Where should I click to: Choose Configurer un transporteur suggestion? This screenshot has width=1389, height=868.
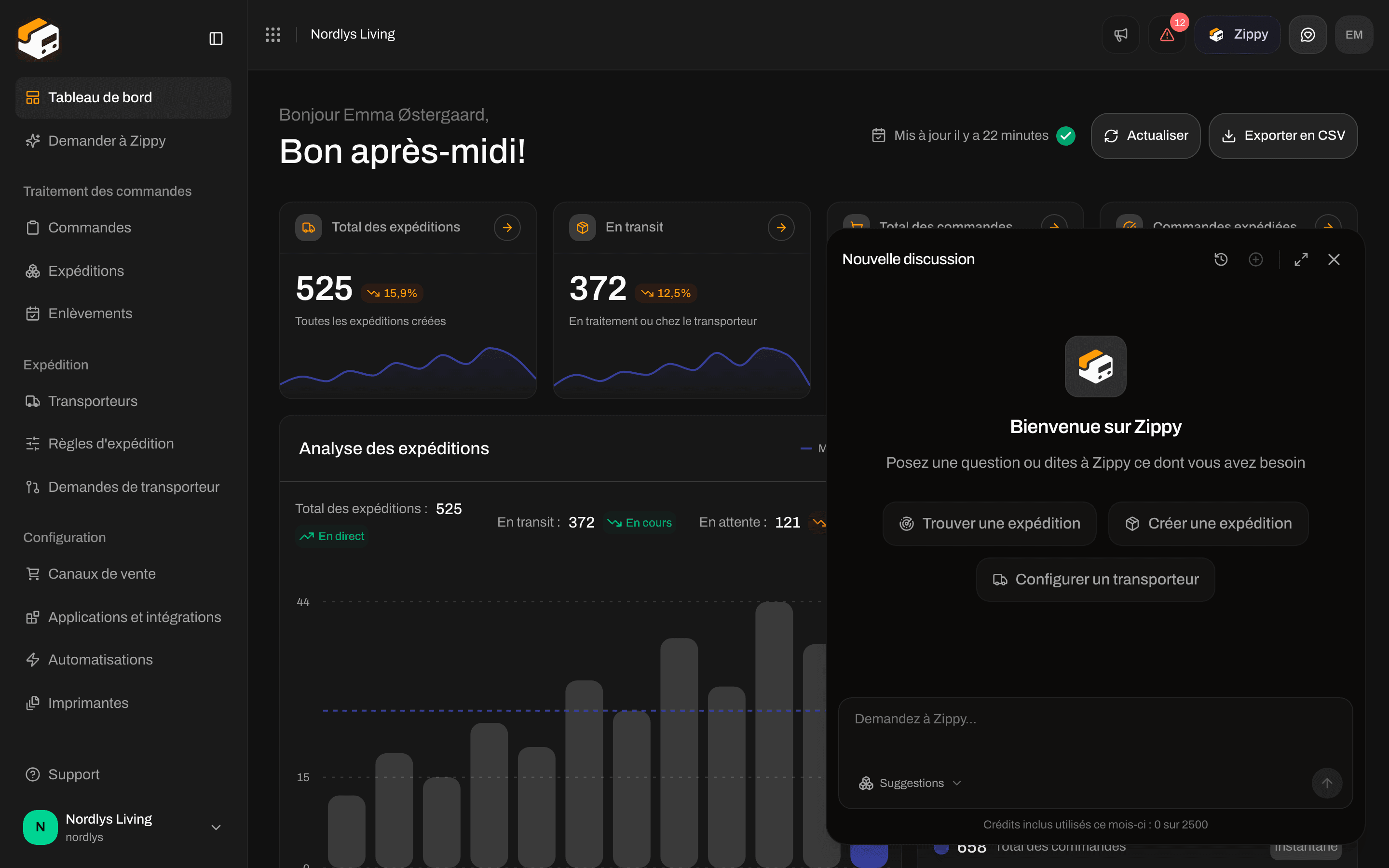[x=1095, y=579]
